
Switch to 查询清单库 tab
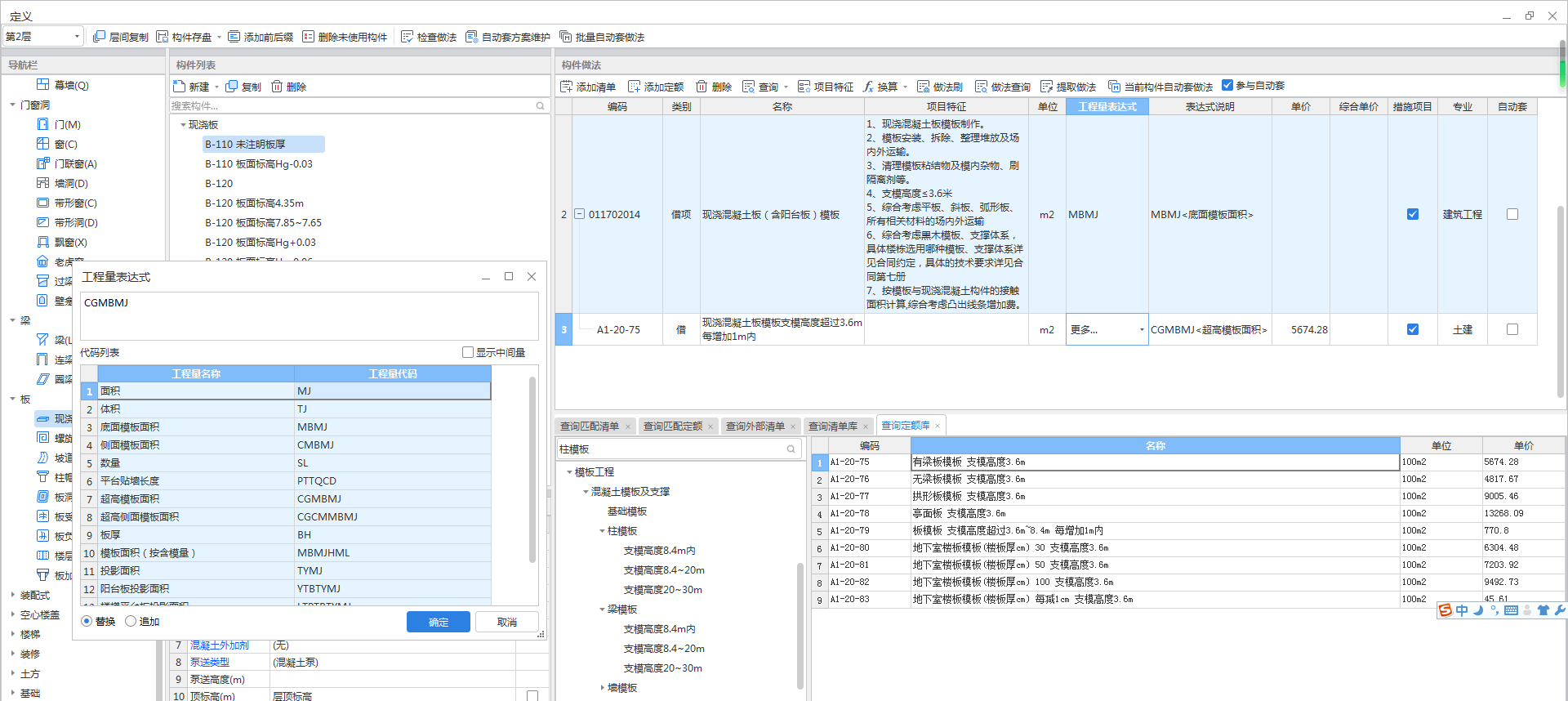[x=833, y=426]
